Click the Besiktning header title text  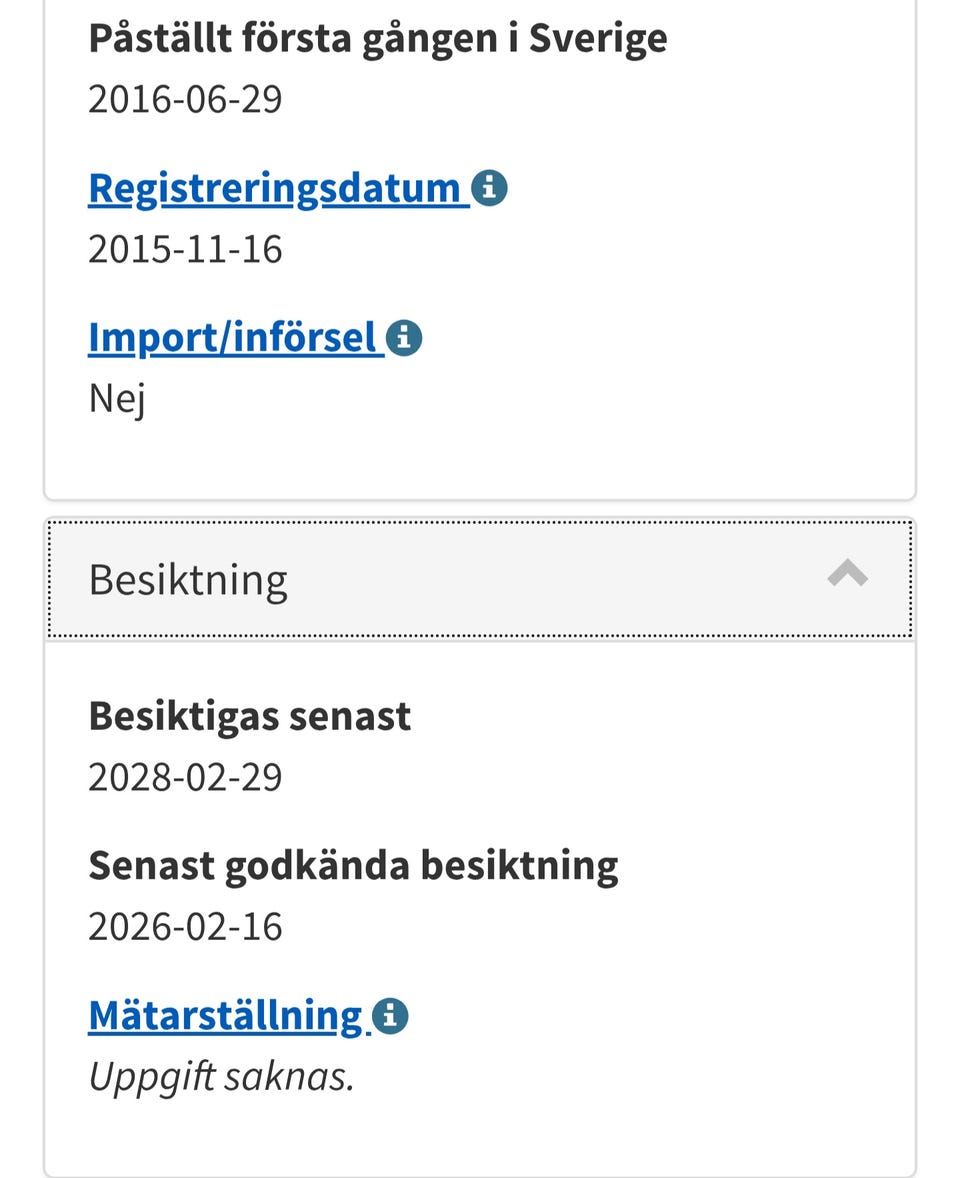click(x=188, y=579)
